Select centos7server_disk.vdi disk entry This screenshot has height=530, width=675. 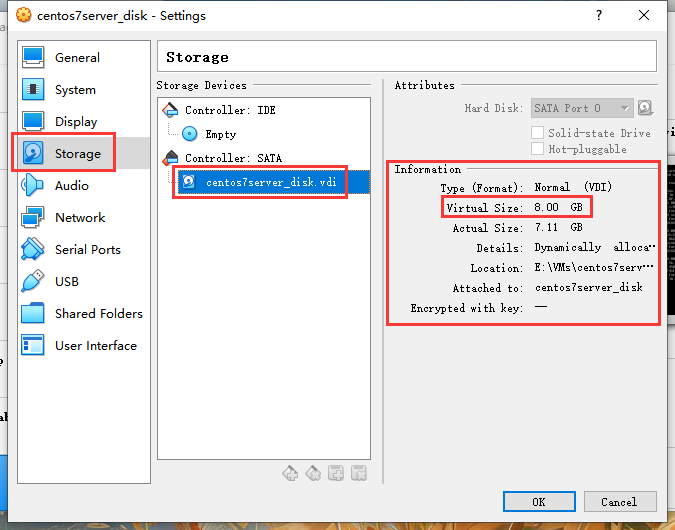click(x=273, y=182)
